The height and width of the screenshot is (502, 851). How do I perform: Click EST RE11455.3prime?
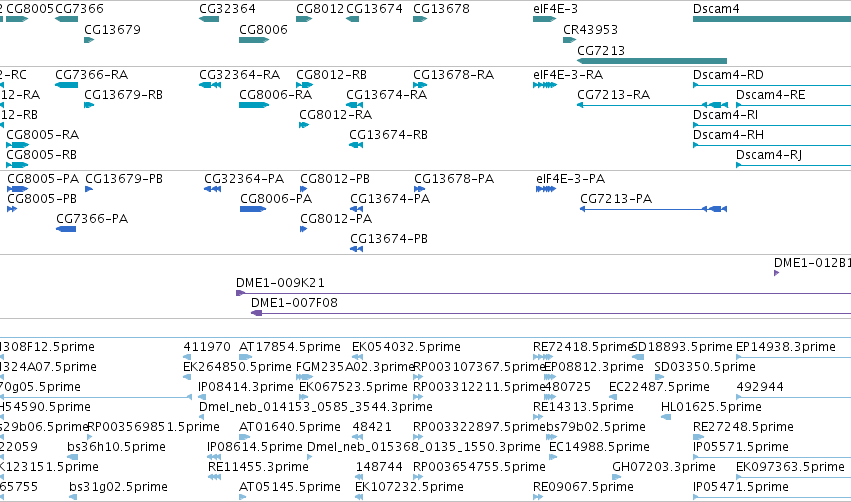(x=258, y=467)
